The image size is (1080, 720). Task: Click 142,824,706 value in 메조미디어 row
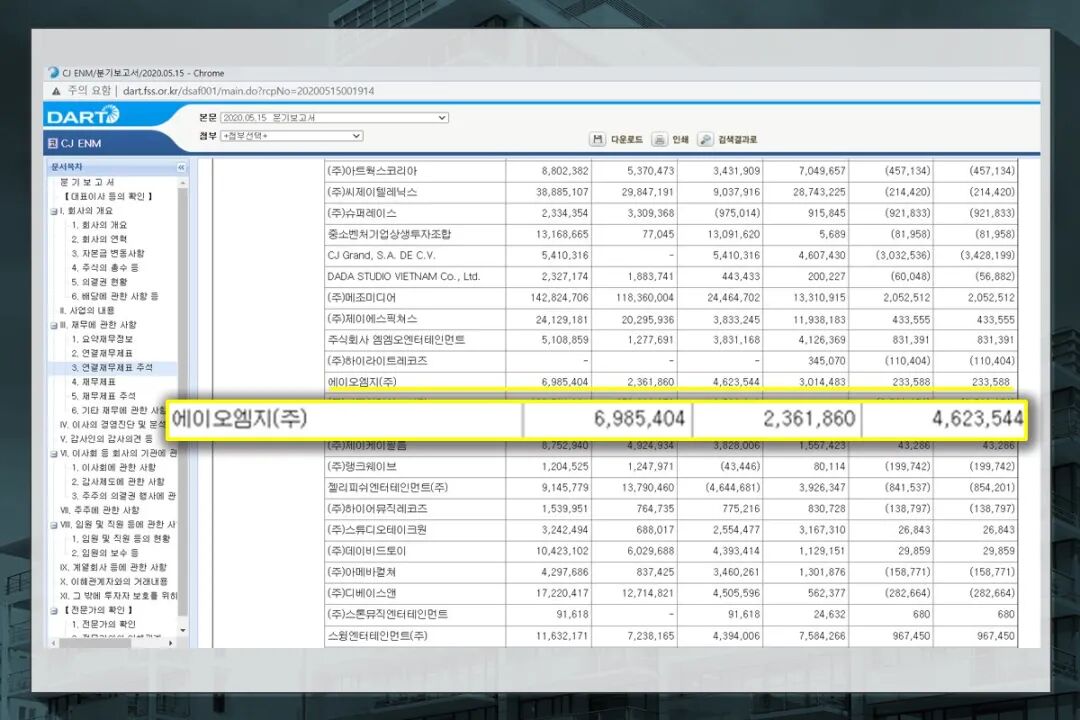click(559, 298)
